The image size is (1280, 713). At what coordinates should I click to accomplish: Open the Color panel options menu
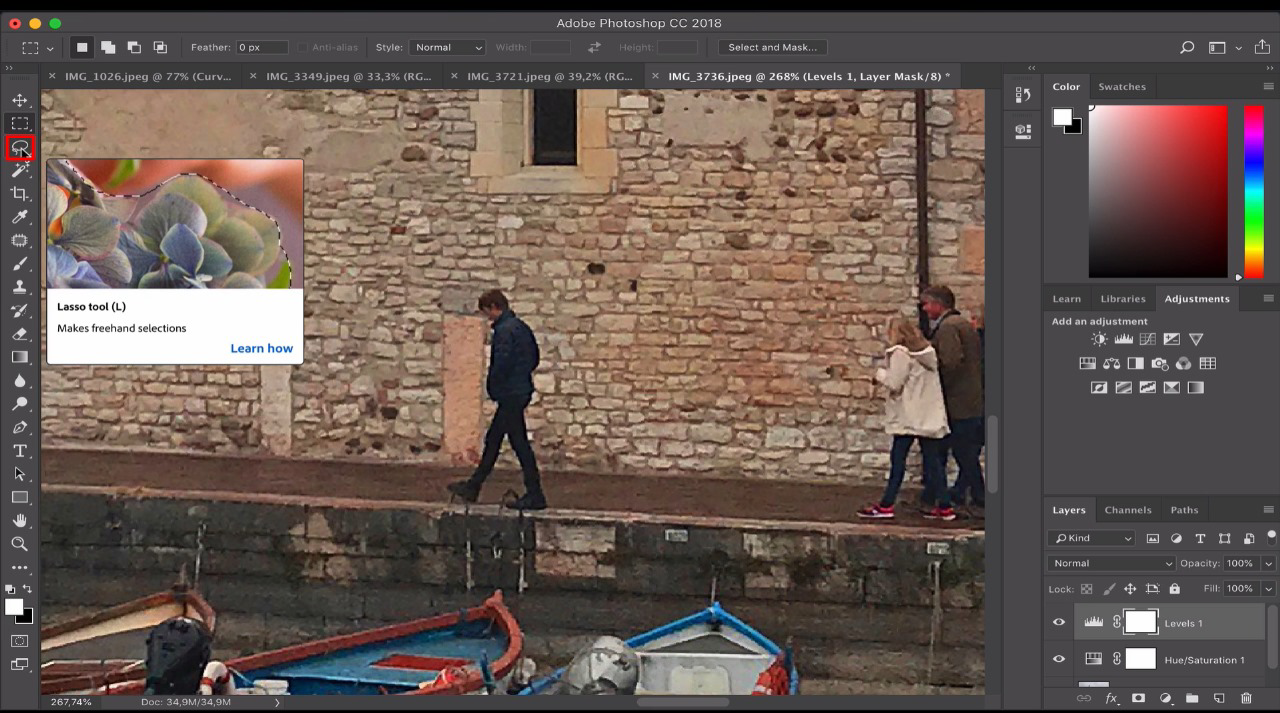(1268, 87)
